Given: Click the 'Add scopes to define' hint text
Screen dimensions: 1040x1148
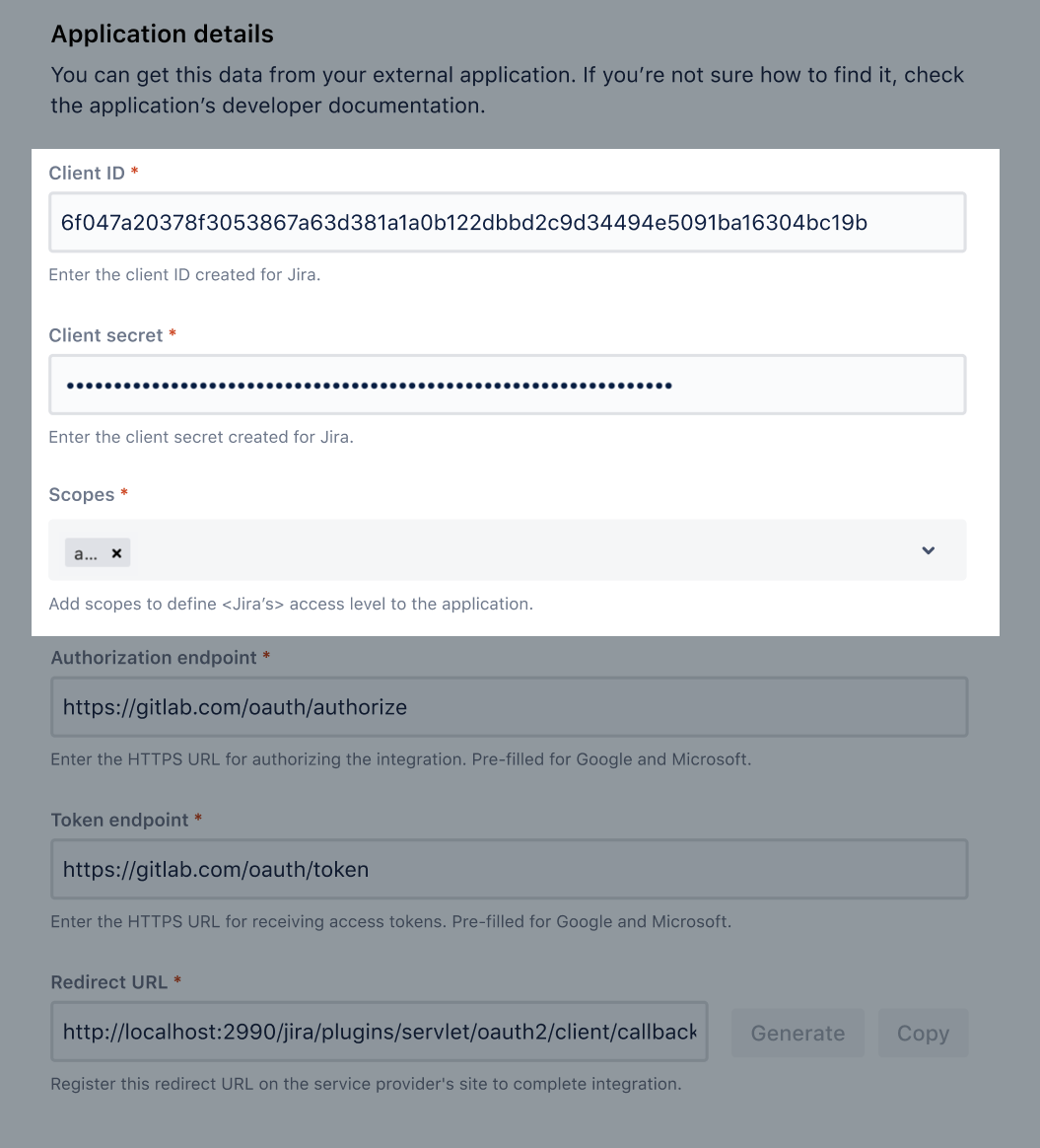Looking at the screenshot, I should point(291,604).
